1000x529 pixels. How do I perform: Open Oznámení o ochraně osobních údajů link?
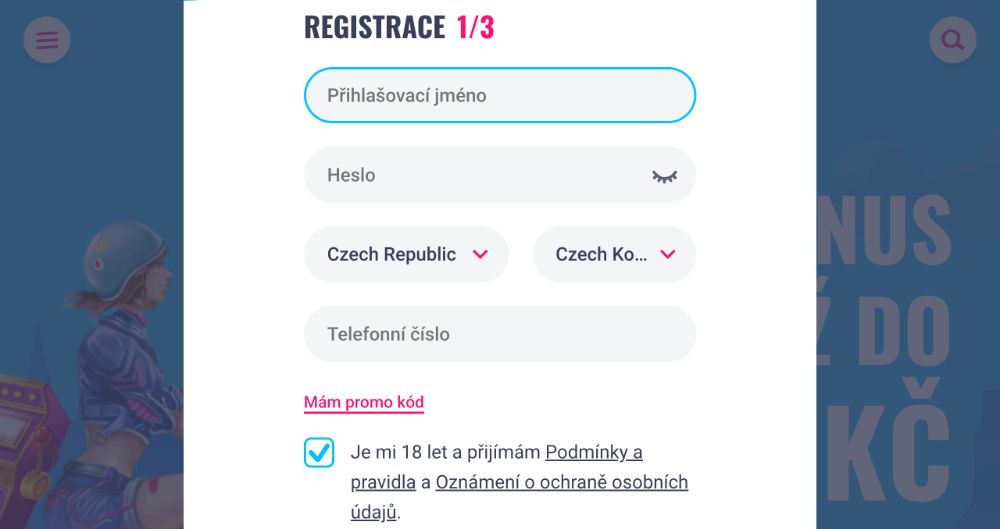(562, 482)
